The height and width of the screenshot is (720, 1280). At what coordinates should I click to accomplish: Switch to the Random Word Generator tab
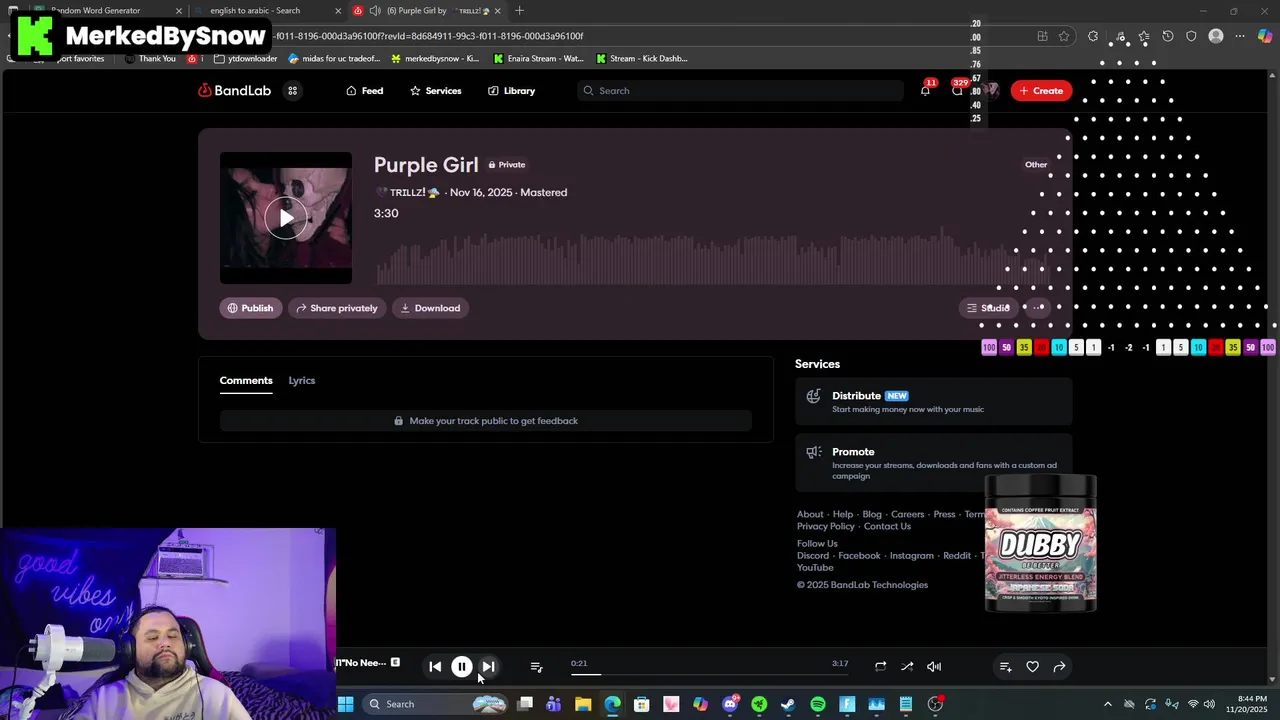click(x=106, y=11)
